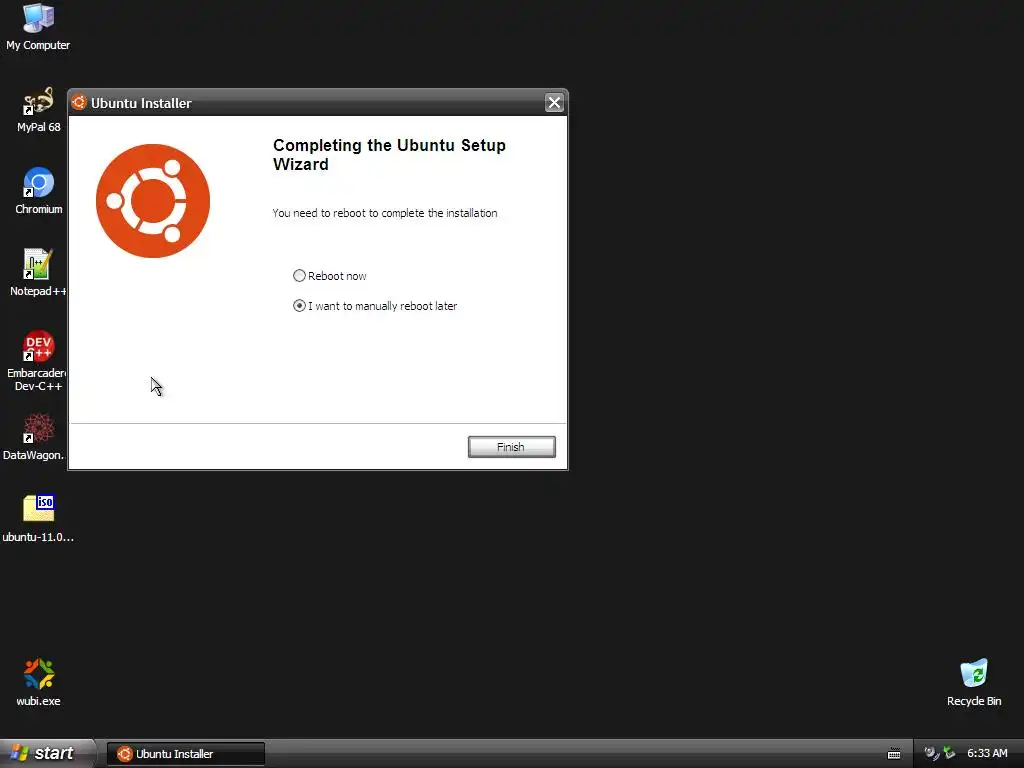Click the Ubuntu logo in the installer title bar
This screenshot has width=1024, height=768.
click(x=79, y=103)
